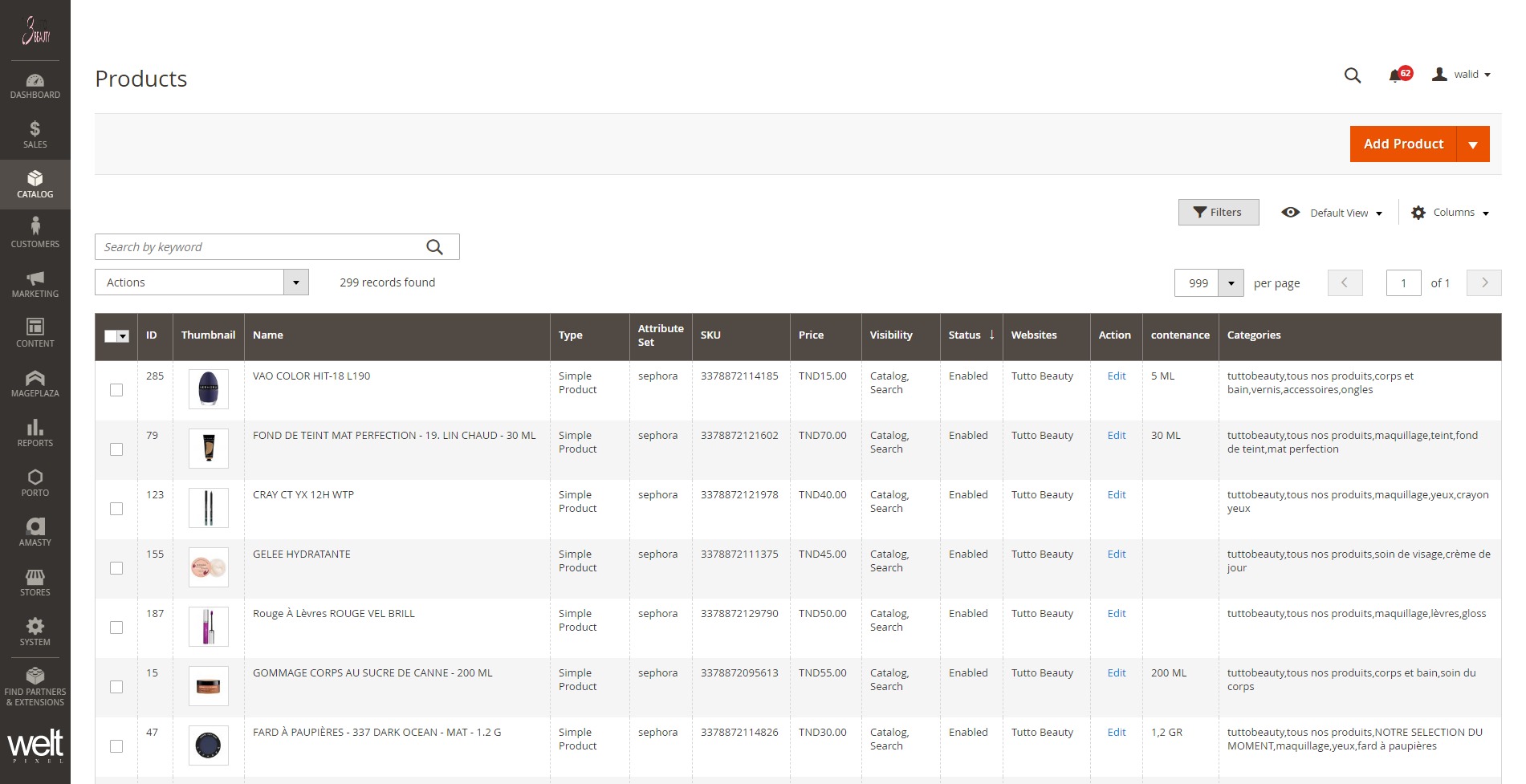The width and height of the screenshot is (1526, 784).
Task: Select checkbox for FARD À PAUPIÈRES row
Action: (x=116, y=746)
